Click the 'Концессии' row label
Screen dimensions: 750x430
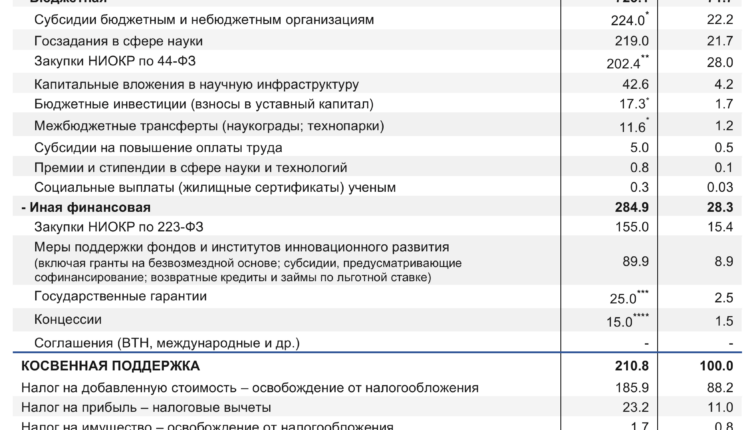click(67, 319)
